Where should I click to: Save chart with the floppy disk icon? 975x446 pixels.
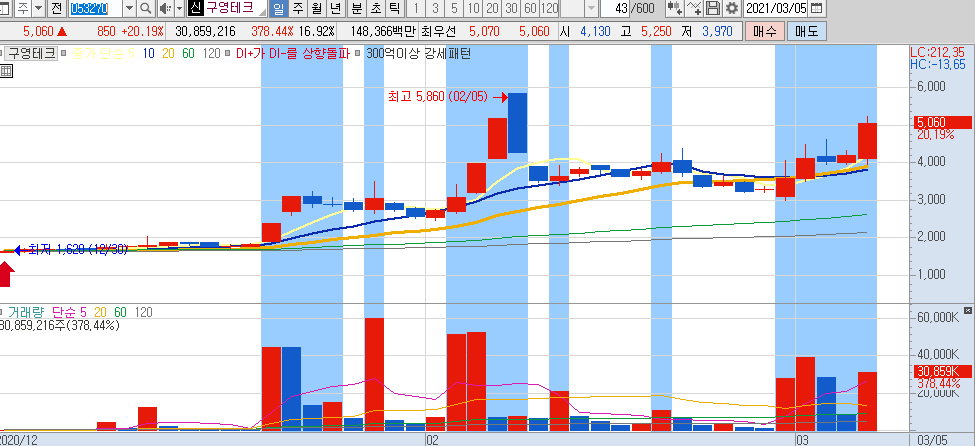coord(714,9)
